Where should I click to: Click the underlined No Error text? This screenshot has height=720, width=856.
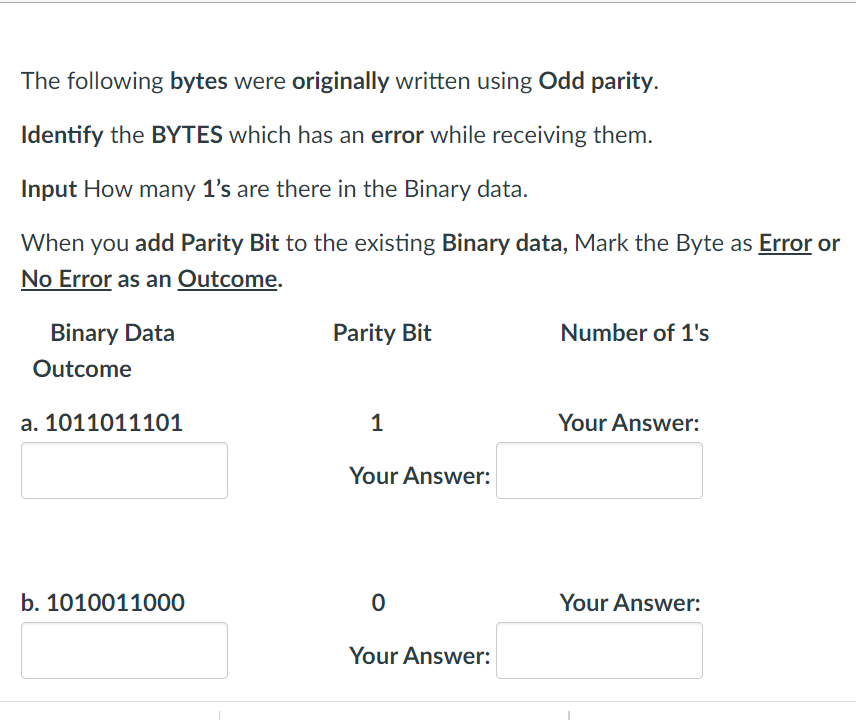point(66,279)
